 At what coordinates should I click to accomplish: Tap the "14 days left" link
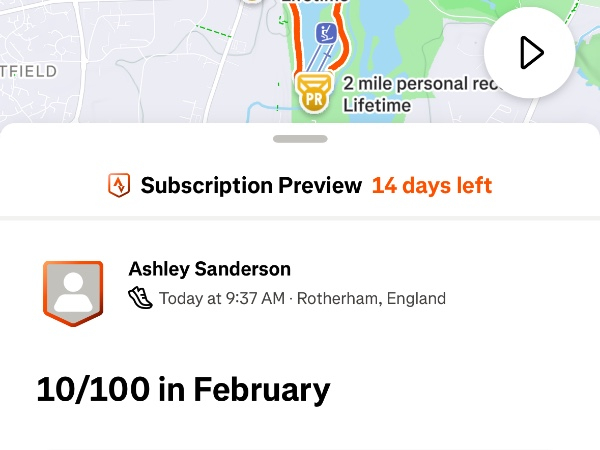click(x=431, y=185)
